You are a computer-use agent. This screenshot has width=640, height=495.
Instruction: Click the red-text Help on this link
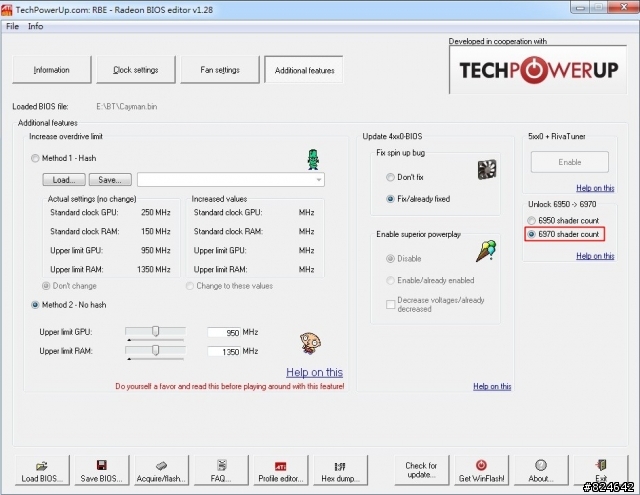(314, 373)
